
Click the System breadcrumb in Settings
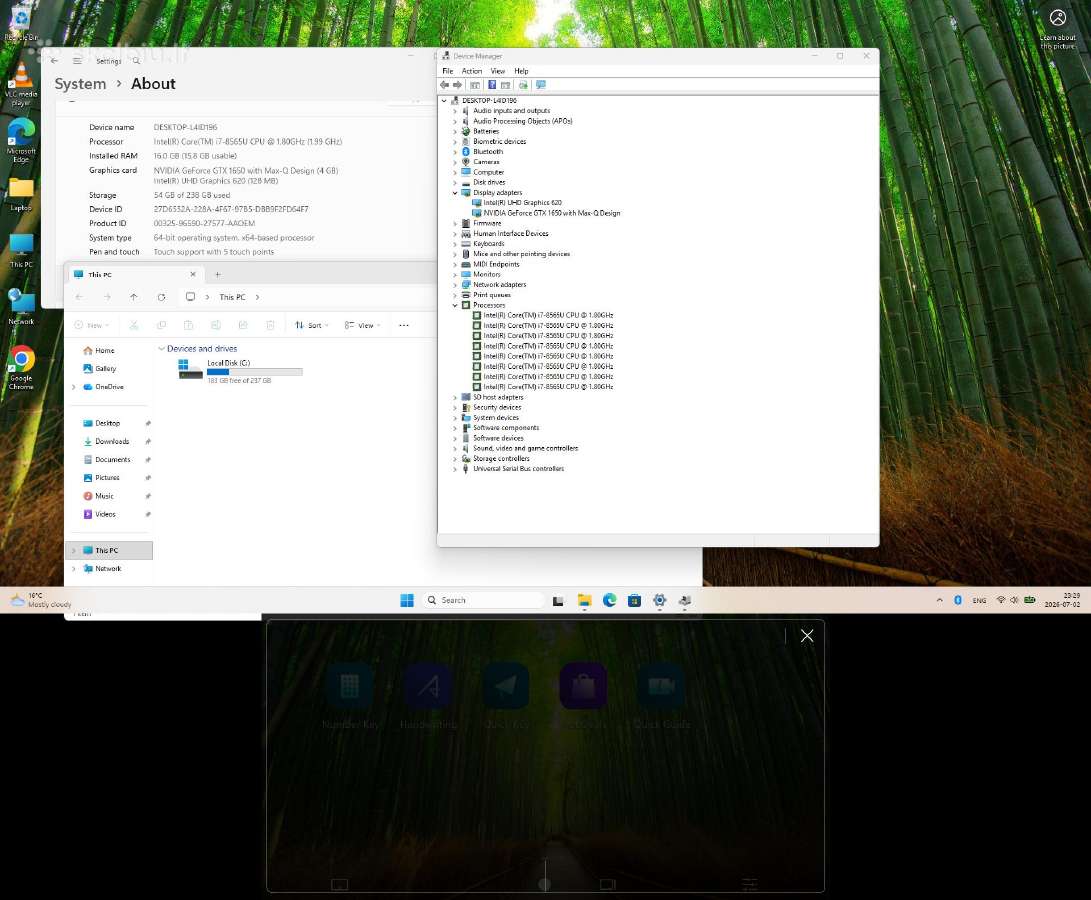pyautogui.click(x=80, y=84)
